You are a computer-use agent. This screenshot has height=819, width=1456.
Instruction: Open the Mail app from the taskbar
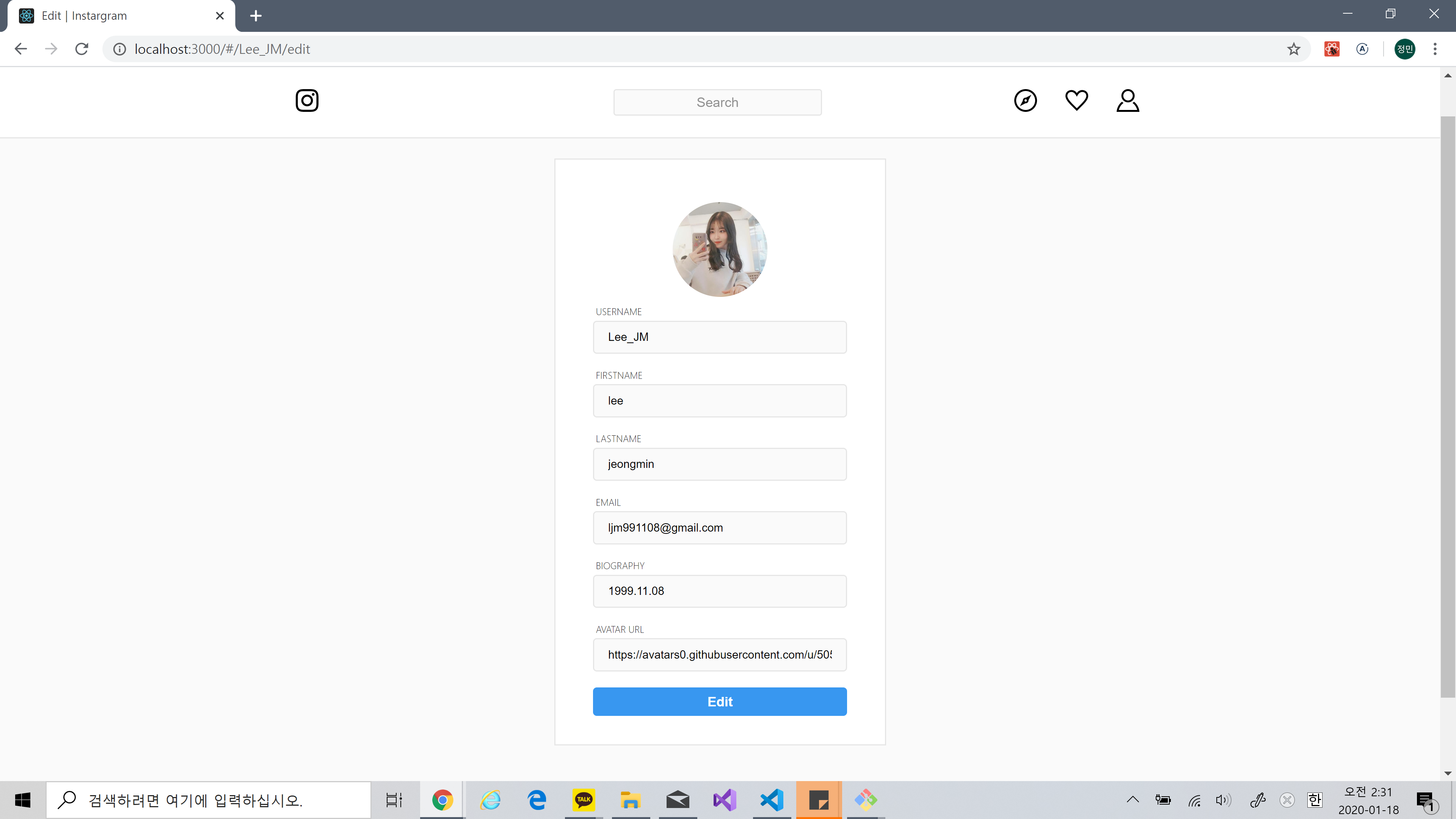coord(677,800)
